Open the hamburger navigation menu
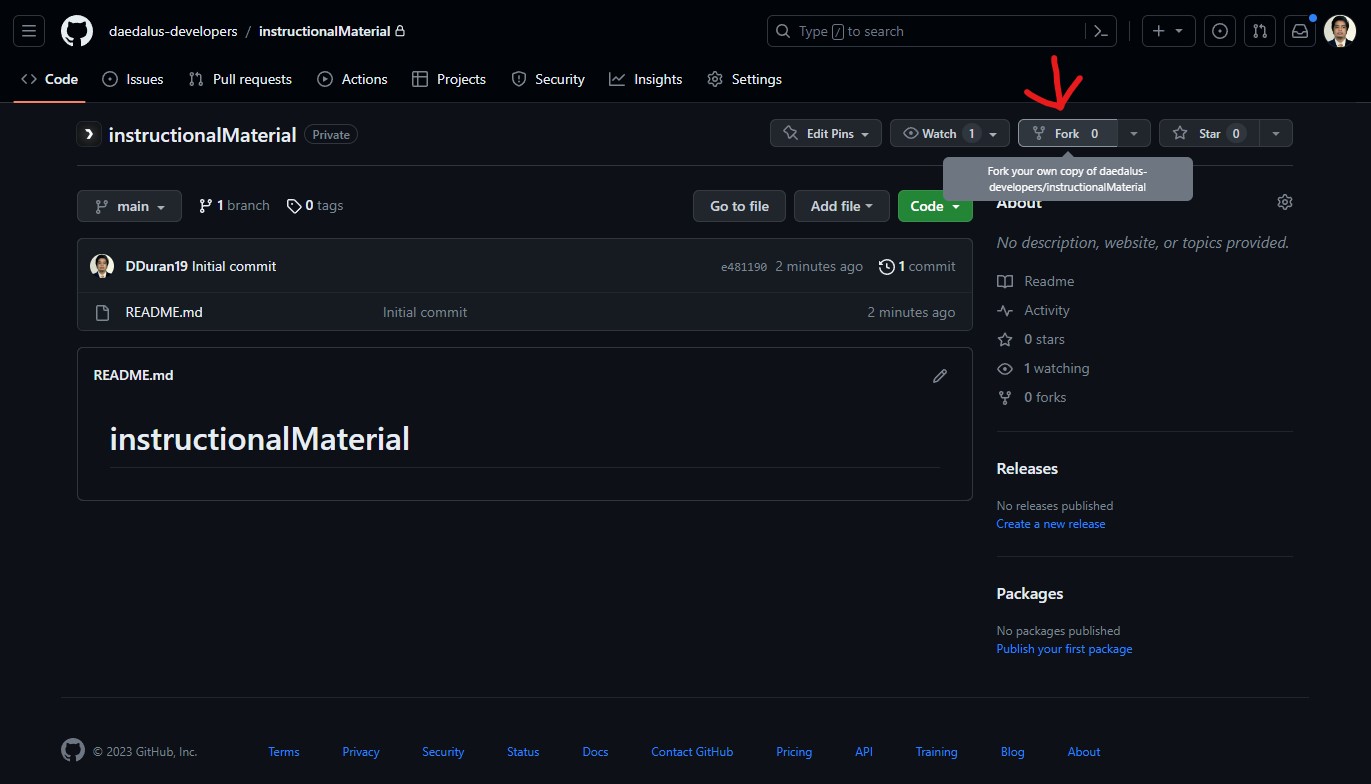This screenshot has height=784, width=1371. click(28, 31)
